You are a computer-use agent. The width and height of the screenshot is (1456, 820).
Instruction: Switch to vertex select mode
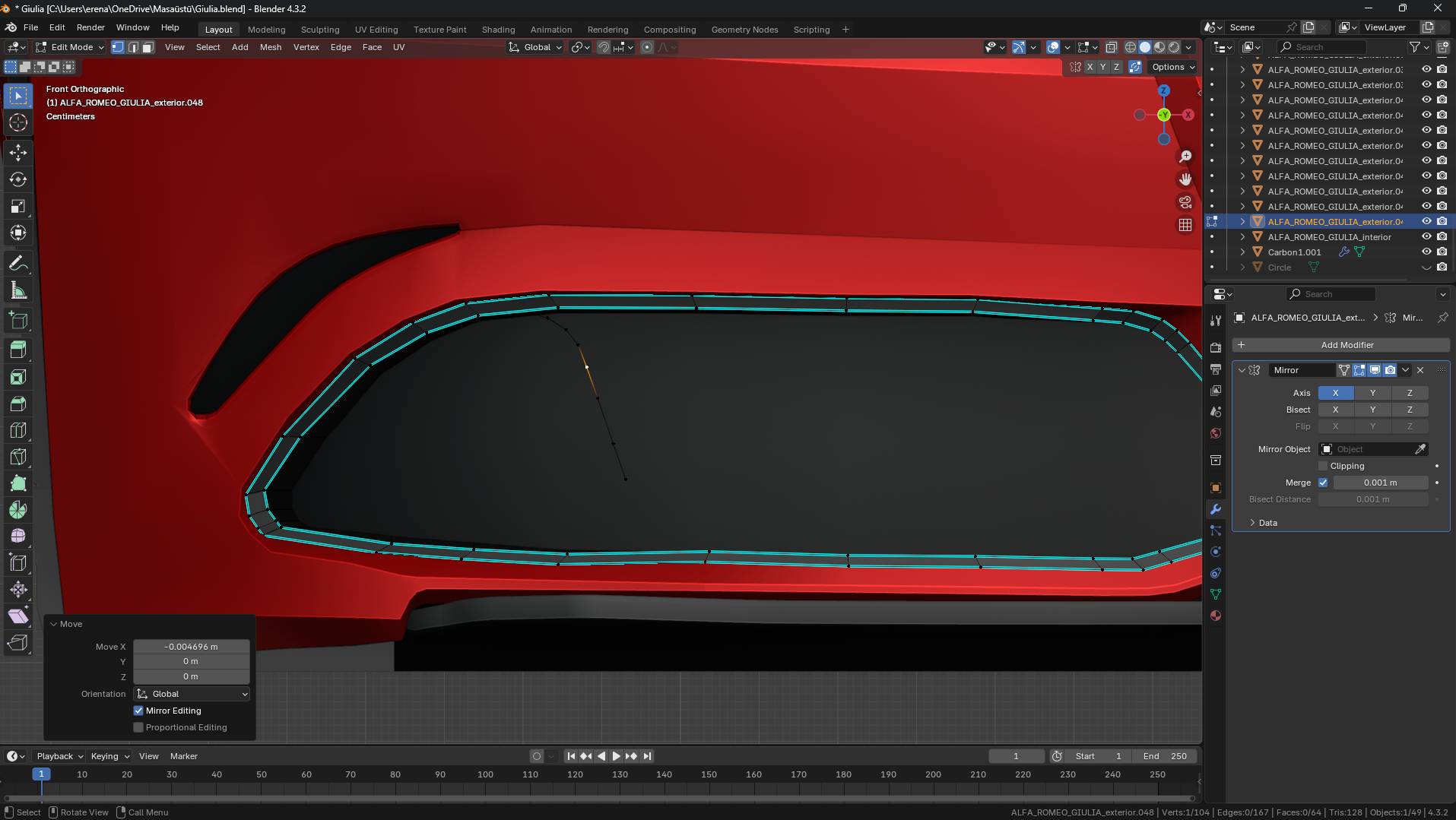coord(118,47)
